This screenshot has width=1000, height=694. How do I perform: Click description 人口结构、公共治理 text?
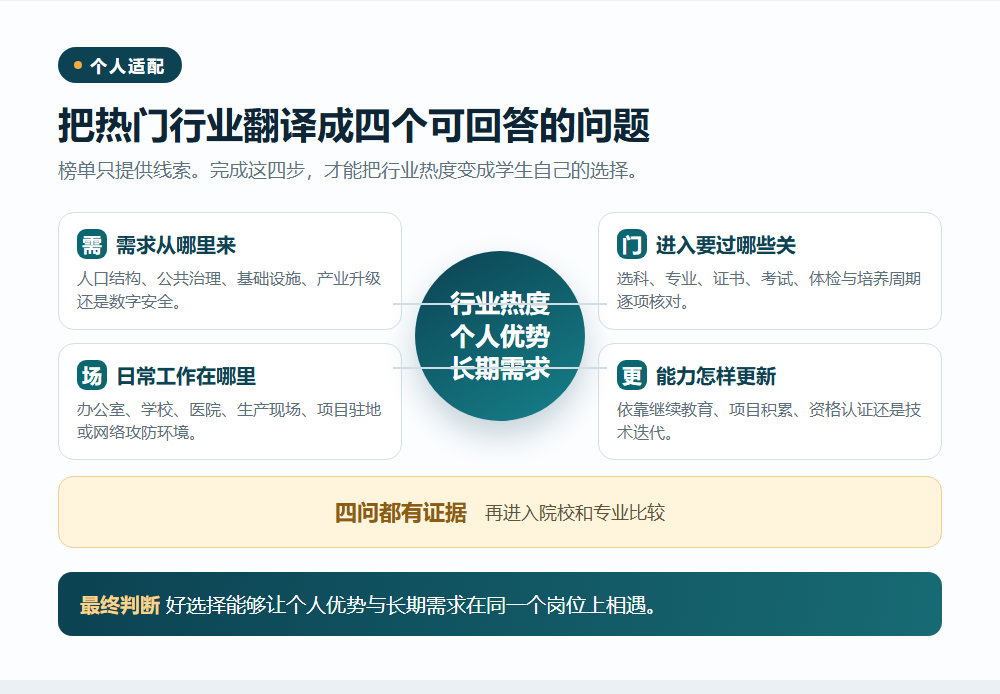(229, 290)
